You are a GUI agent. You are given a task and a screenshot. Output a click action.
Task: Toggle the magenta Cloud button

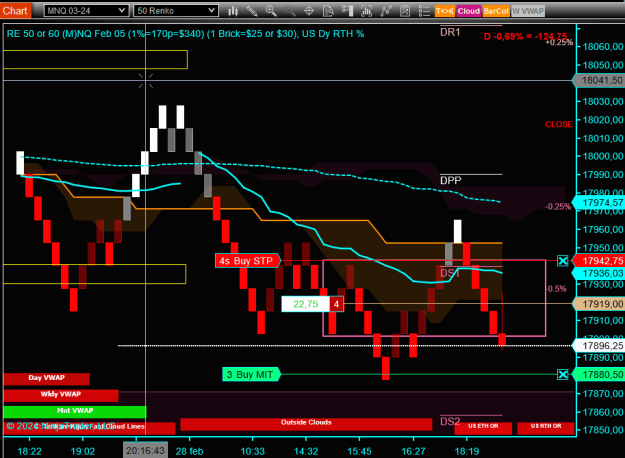(468, 11)
